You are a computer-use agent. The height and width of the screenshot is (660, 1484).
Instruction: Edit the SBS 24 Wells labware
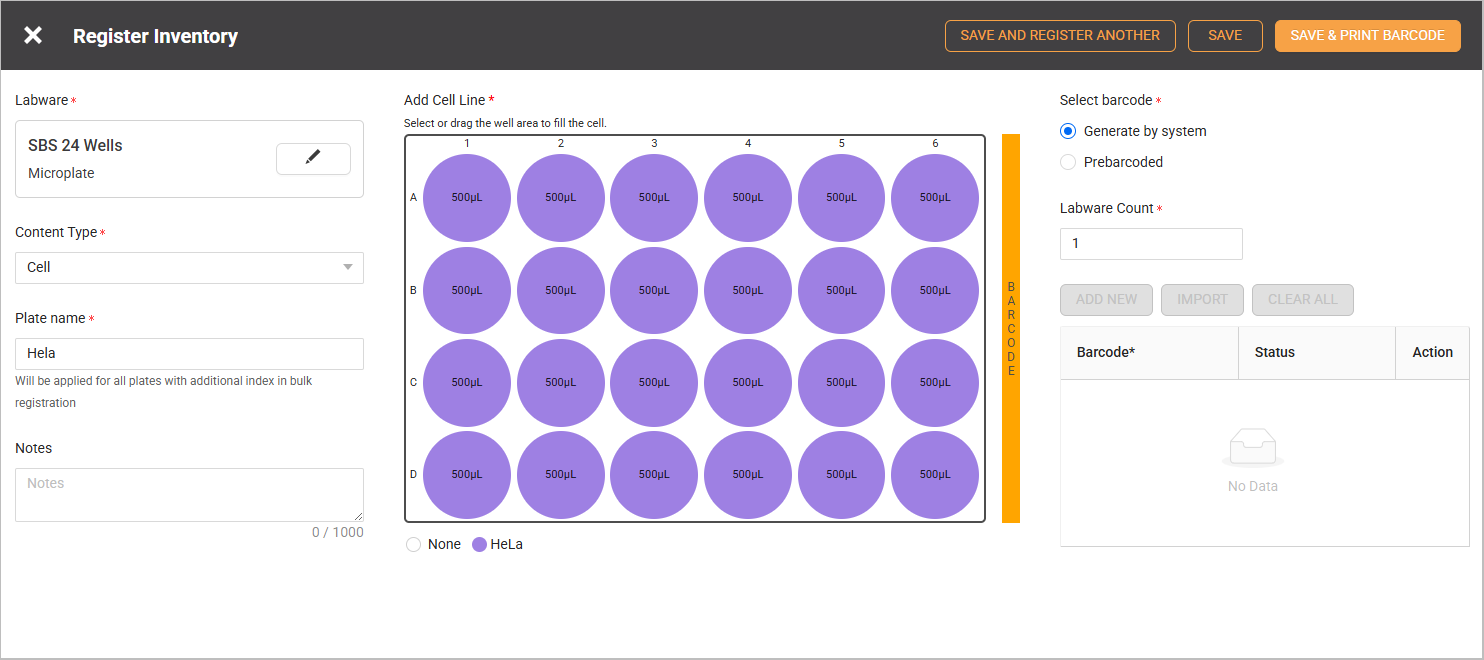tap(313, 158)
